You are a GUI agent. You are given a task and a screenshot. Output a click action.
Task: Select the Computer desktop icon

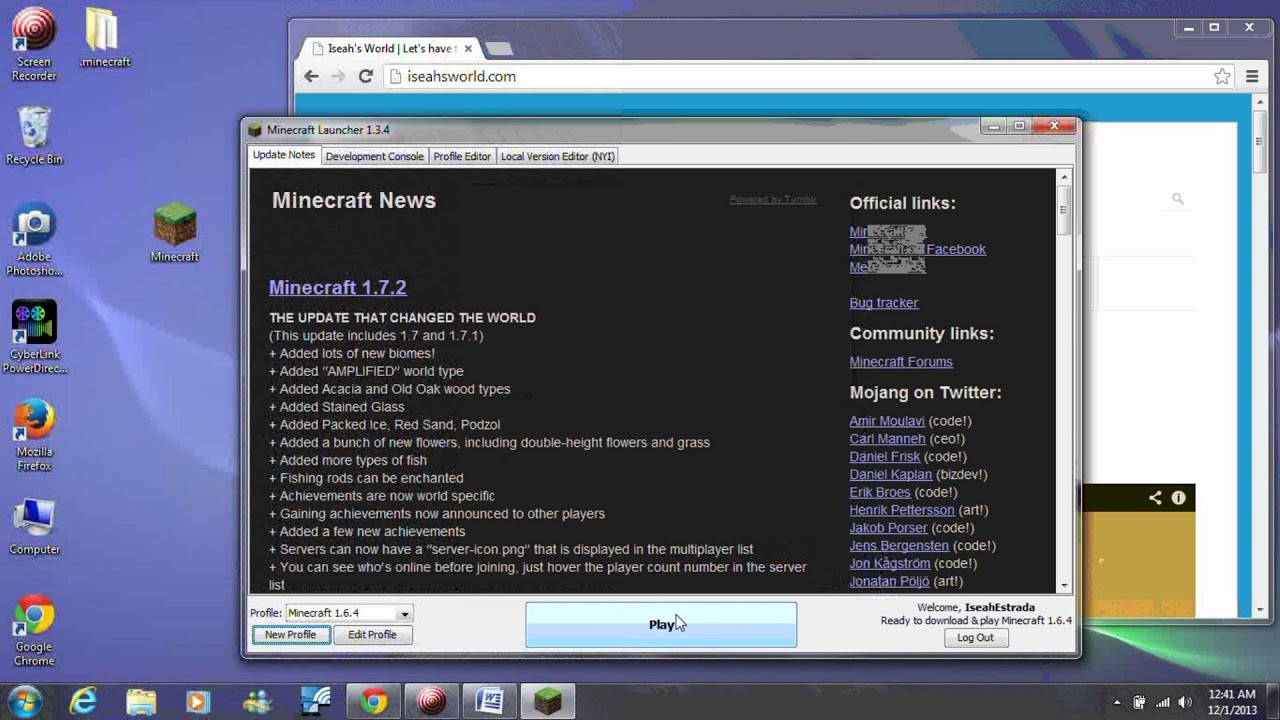pyautogui.click(x=34, y=526)
